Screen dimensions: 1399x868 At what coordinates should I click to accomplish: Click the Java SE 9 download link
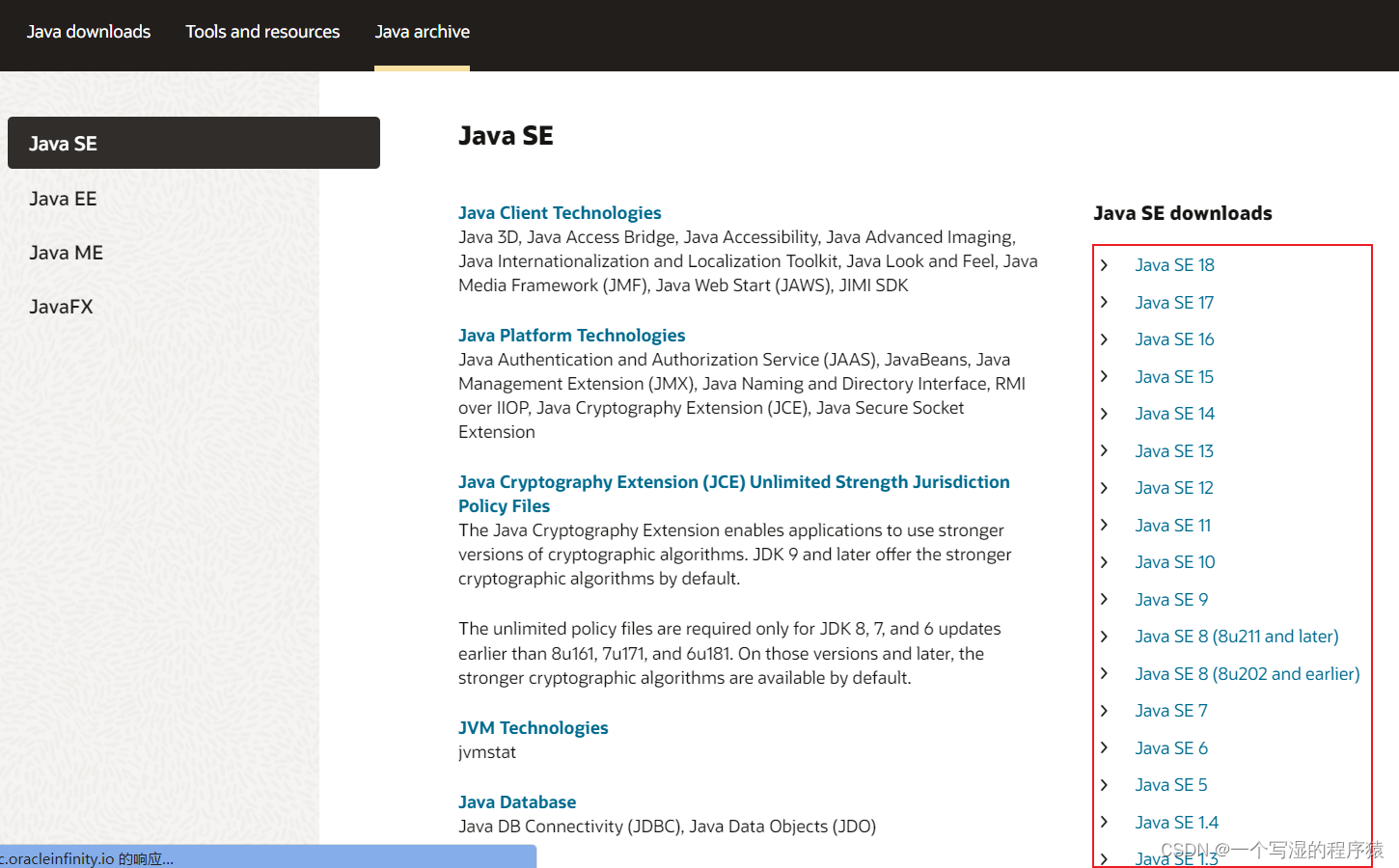point(1171,599)
